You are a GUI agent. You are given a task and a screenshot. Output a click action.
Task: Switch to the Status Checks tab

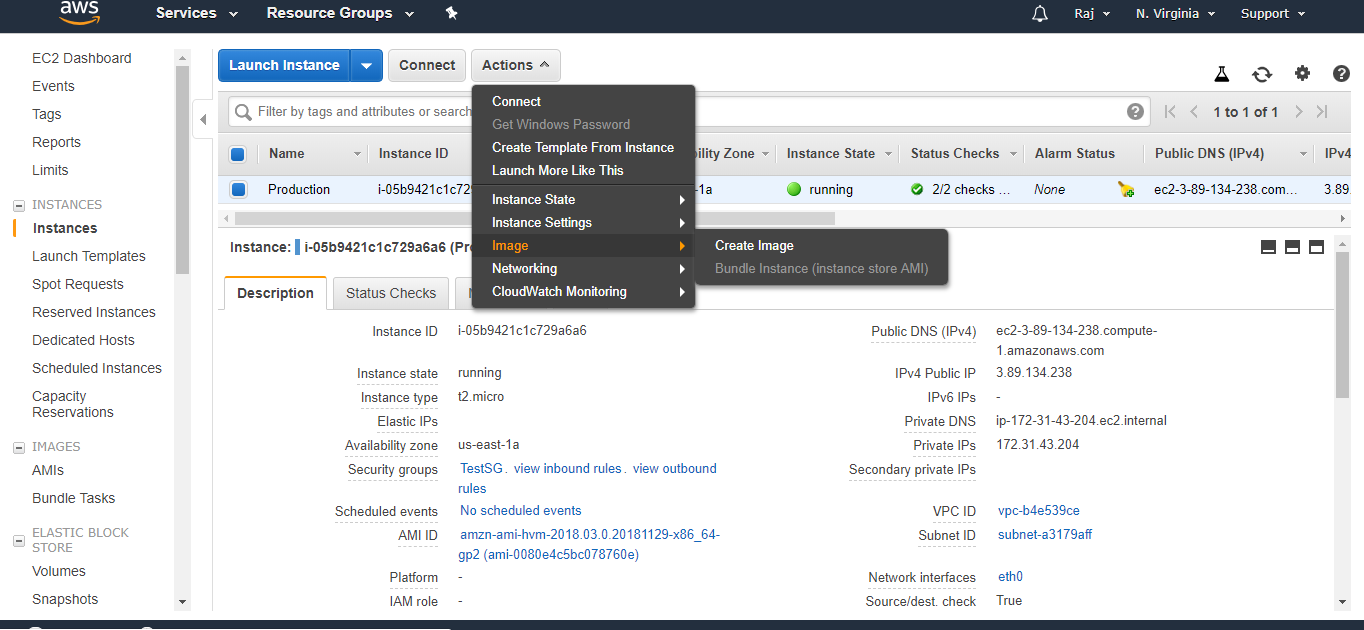pyautogui.click(x=390, y=293)
